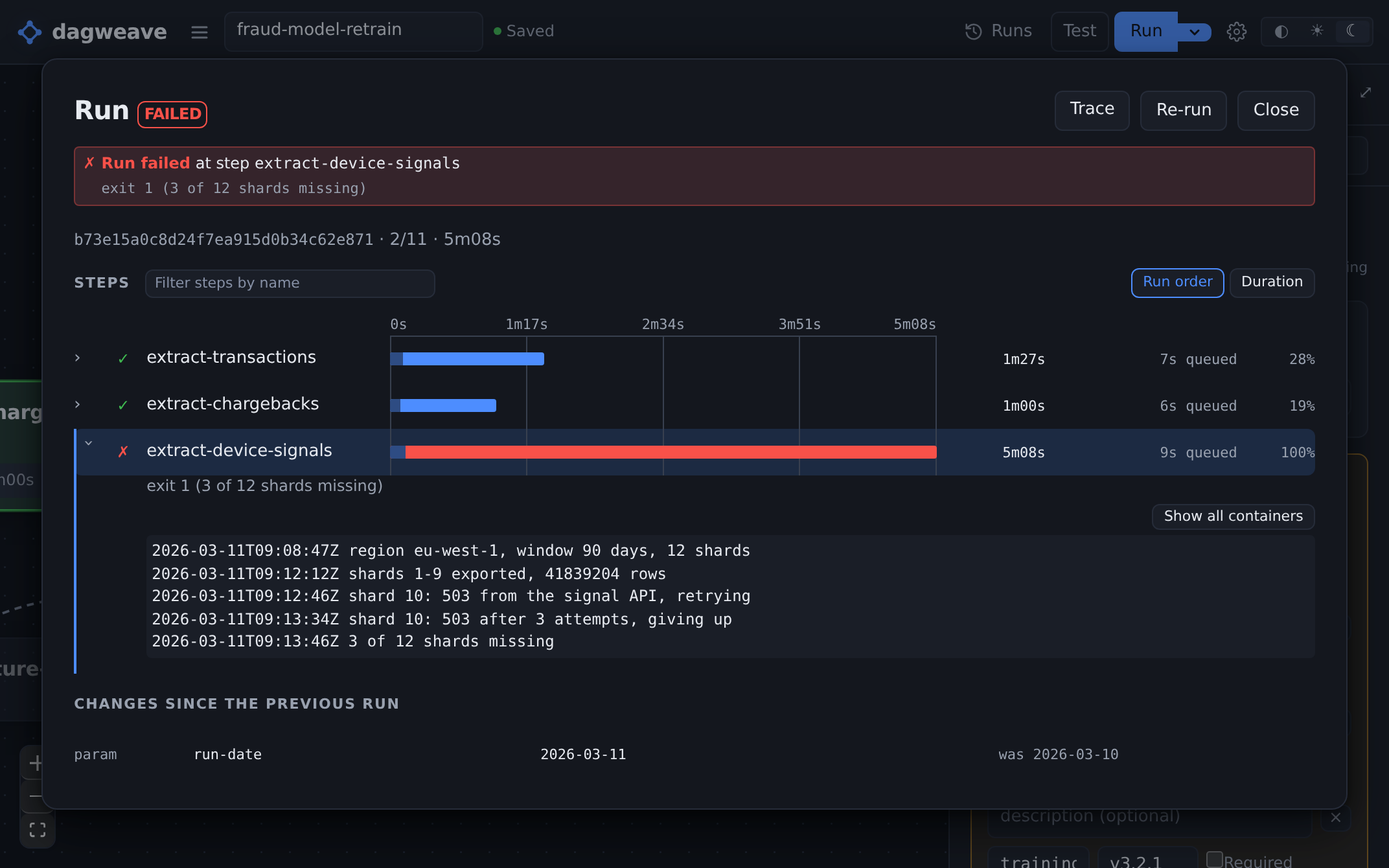Click Re-run button

[x=1184, y=110]
